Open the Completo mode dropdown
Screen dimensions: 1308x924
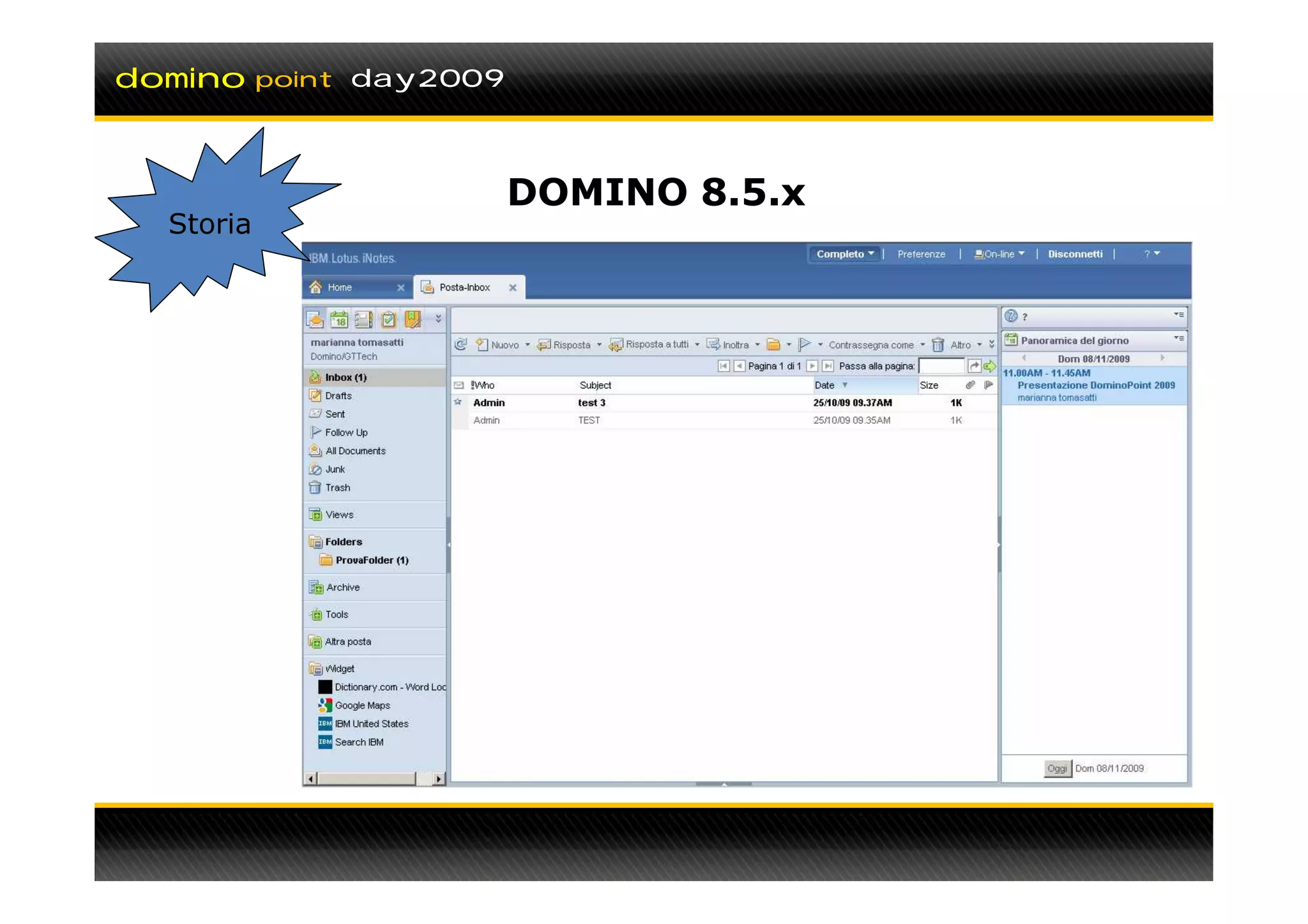tap(844, 254)
